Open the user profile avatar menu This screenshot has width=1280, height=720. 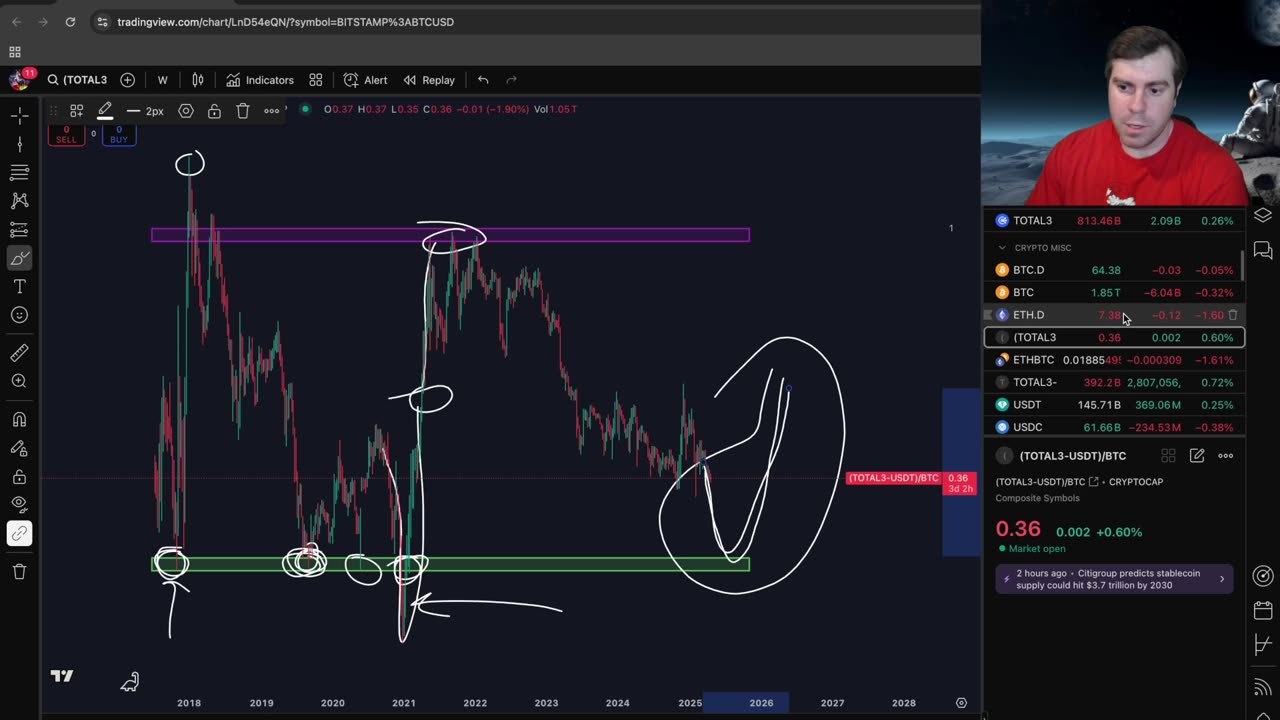point(19,80)
